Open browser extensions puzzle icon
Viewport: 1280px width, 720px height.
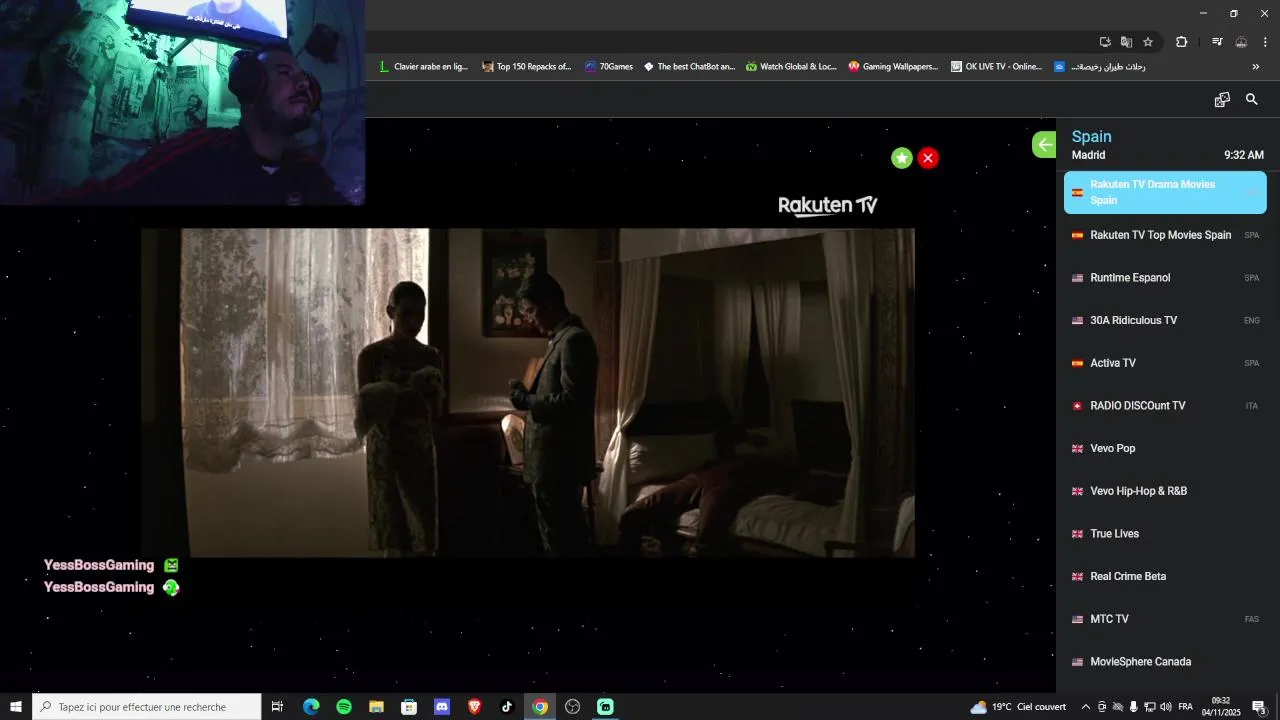click(1182, 42)
